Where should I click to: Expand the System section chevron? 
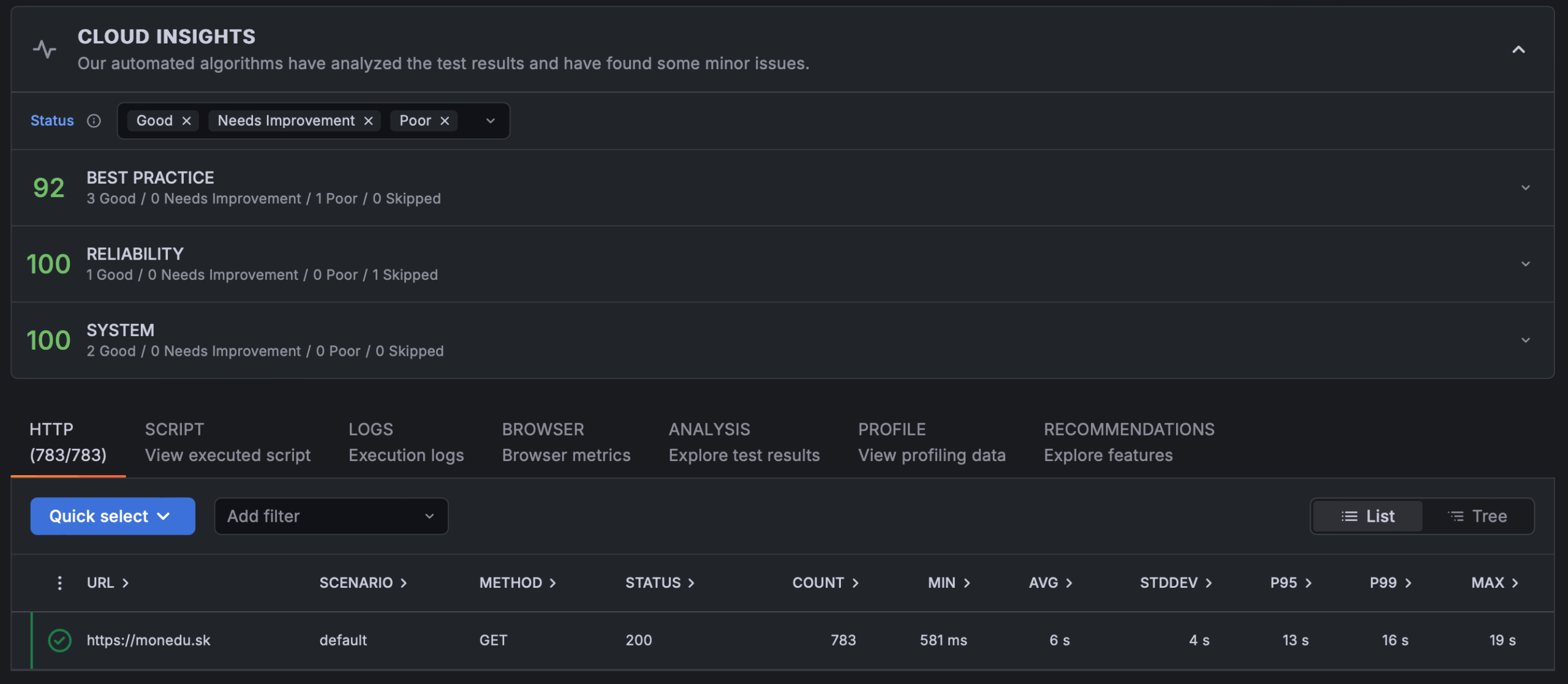coord(1525,340)
